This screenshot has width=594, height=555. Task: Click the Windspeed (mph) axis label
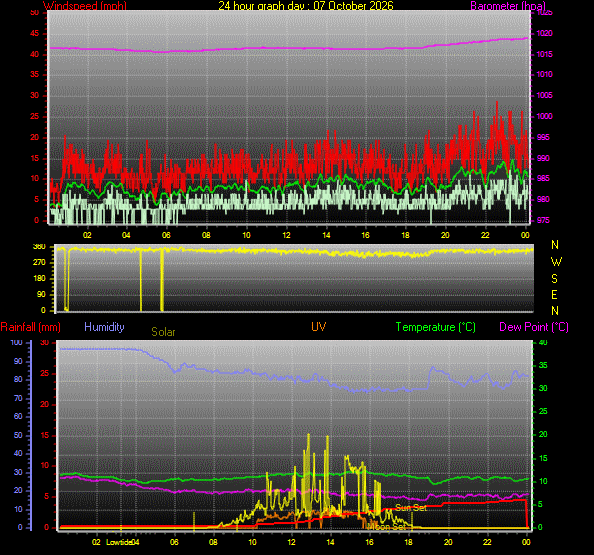click(85, 6)
